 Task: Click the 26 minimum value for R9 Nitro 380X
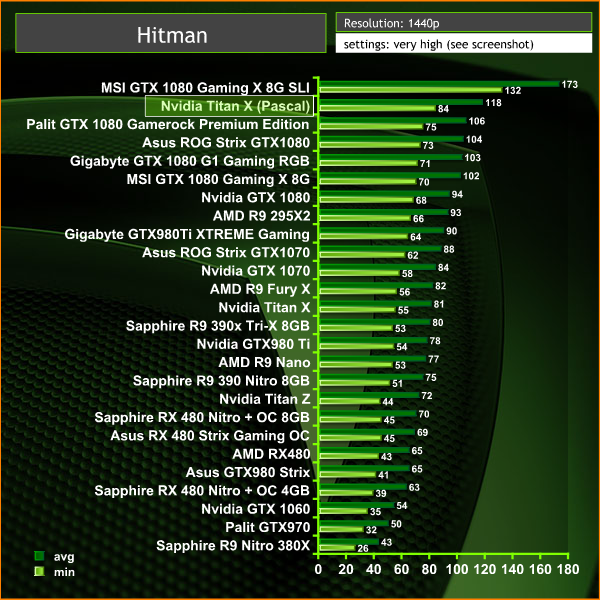363,549
